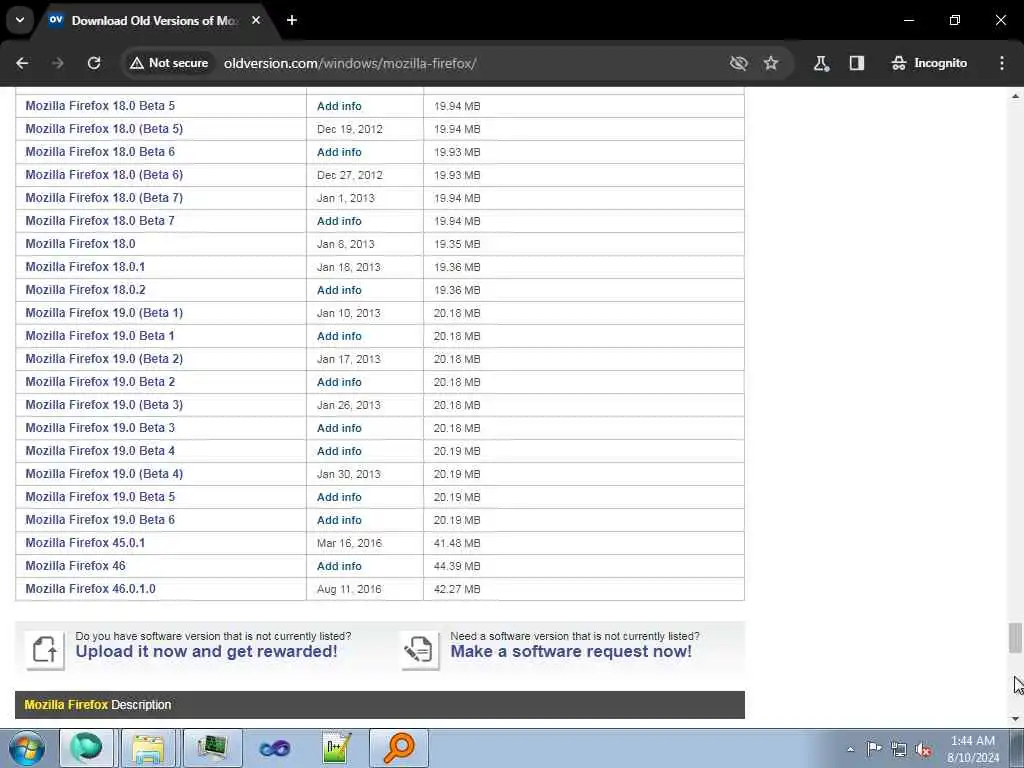Click the network tray icon
Image resolution: width=1024 pixels, height=768 pixels.
click(899, 750)
